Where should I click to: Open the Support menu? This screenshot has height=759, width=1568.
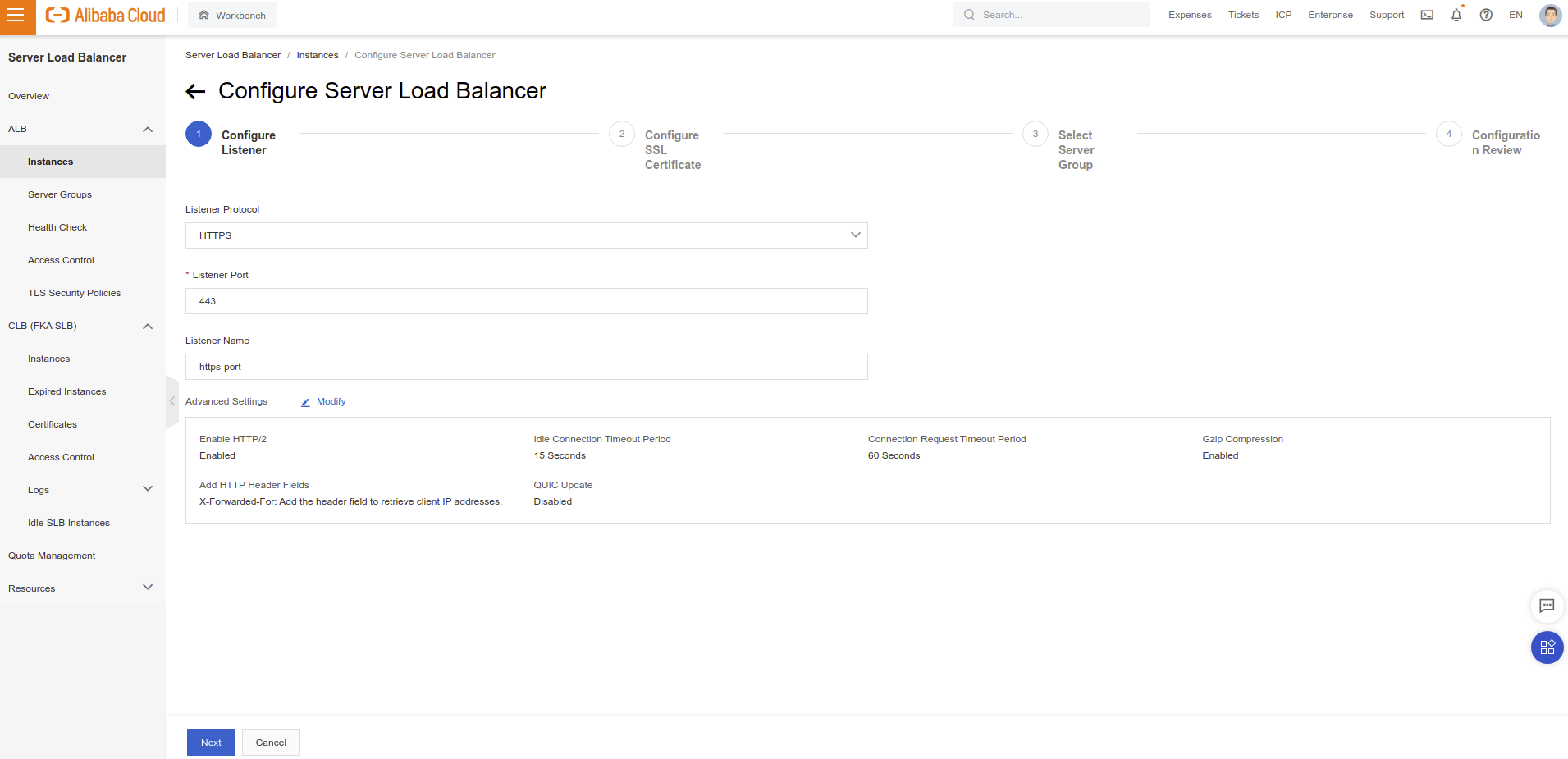click(1387, 15)
